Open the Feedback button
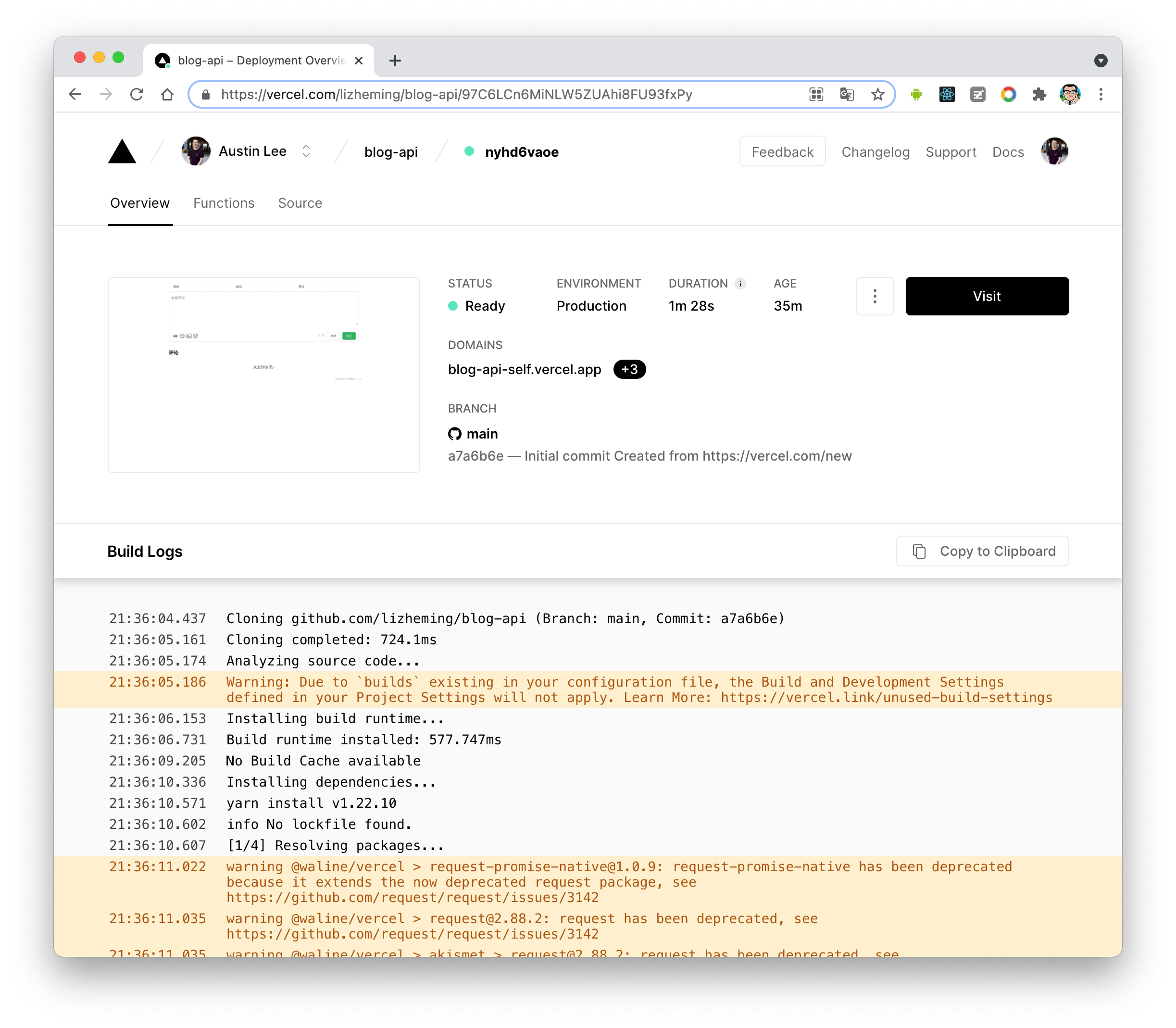1176x1028 pixels. click(782, 152)
